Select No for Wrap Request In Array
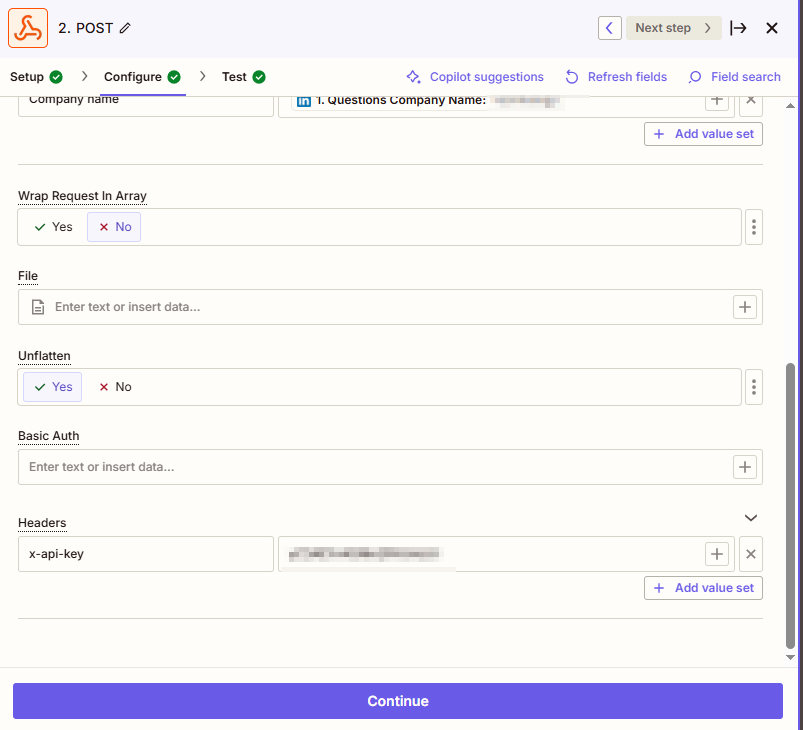Viewport: 803px width, 730px height. pyautogui.click(x=114, y=227)
